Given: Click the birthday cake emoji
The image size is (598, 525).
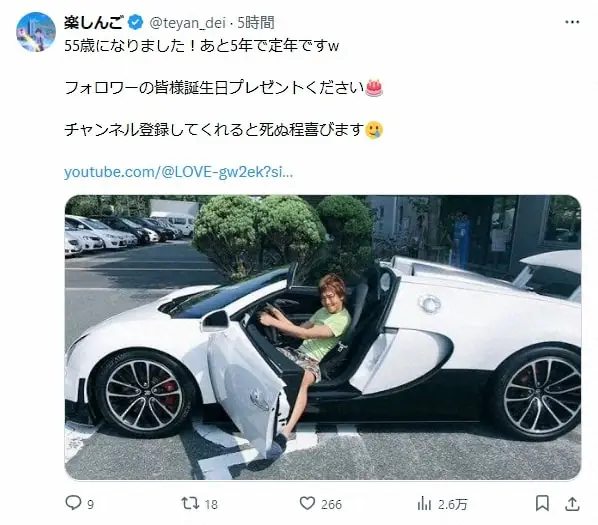Looking at the screenshot, I should (x=374, y=88).
